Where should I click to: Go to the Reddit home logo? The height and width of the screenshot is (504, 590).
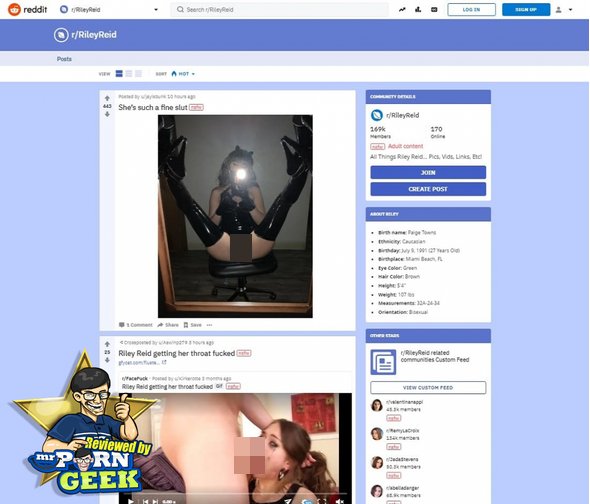(x=27, y=9)
